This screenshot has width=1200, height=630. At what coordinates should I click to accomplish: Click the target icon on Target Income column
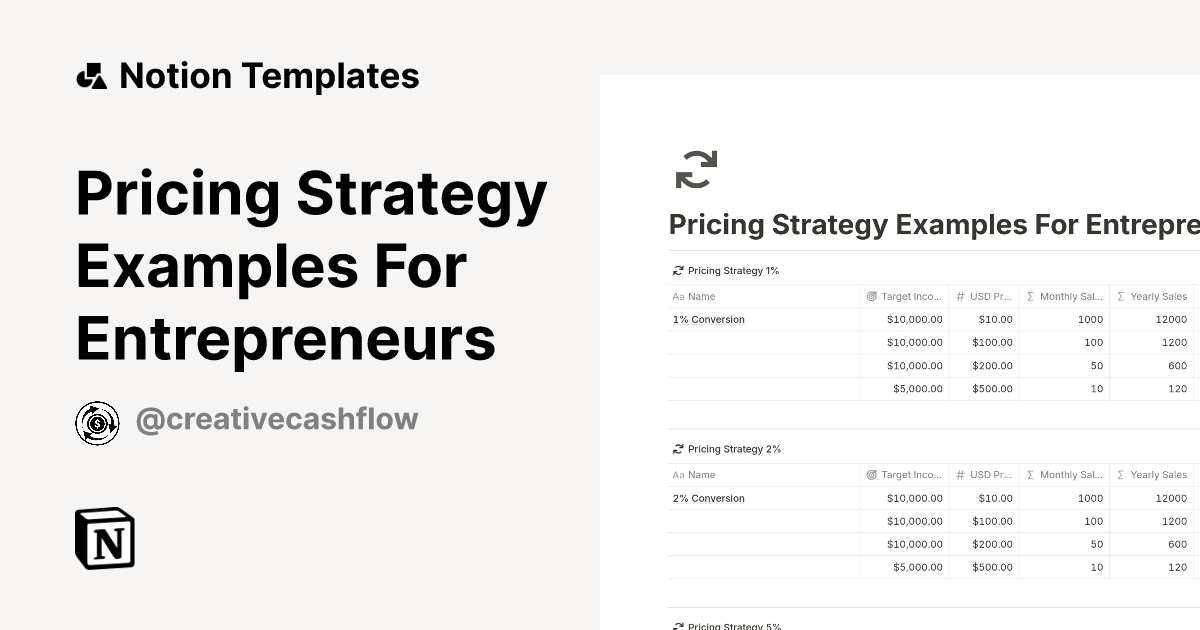tap(872, 296)
